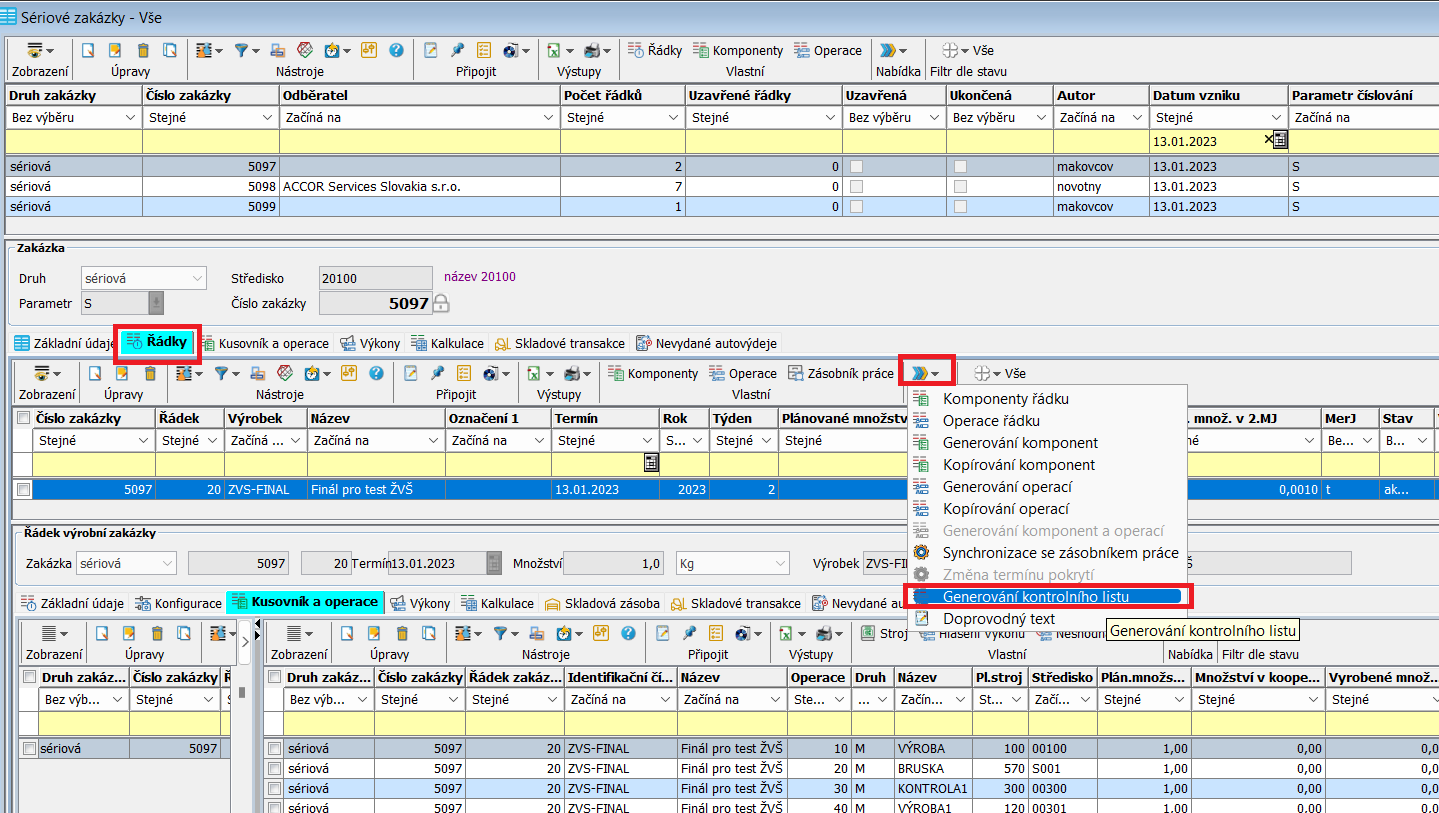The height and width of the screenshot is (813, 1439).
Task: Click the Odběratel filter input field
Action: [x=420, y=141]
